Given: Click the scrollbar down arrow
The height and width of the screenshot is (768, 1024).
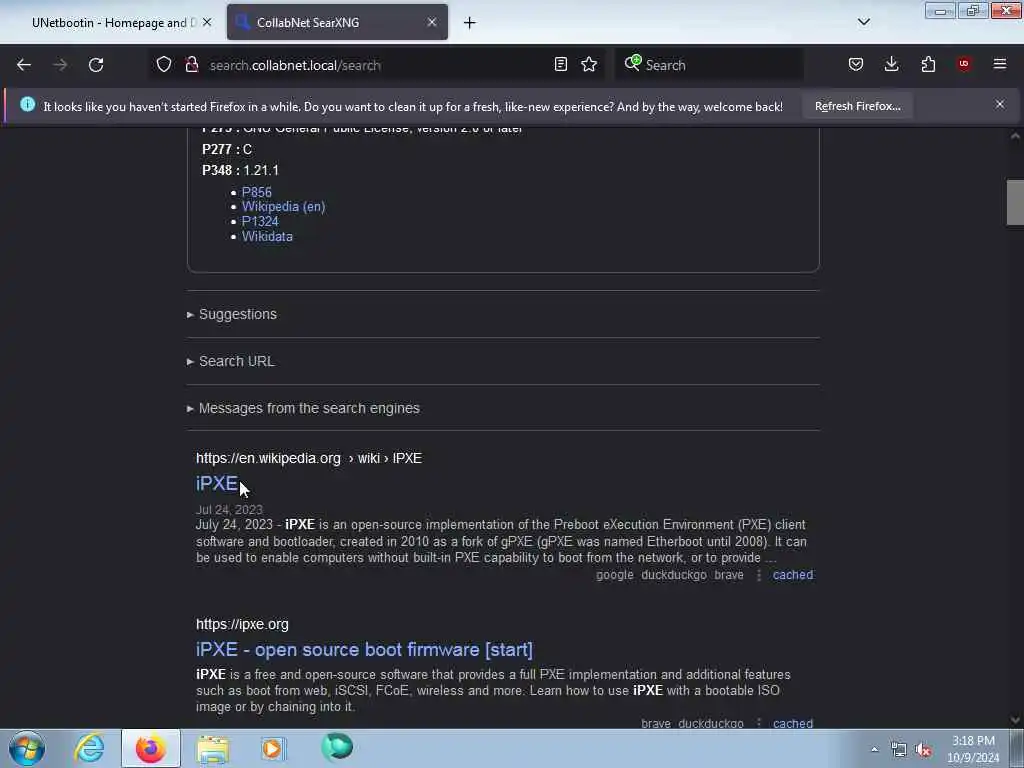Looking at the screenshot, I should (1015, 720).
